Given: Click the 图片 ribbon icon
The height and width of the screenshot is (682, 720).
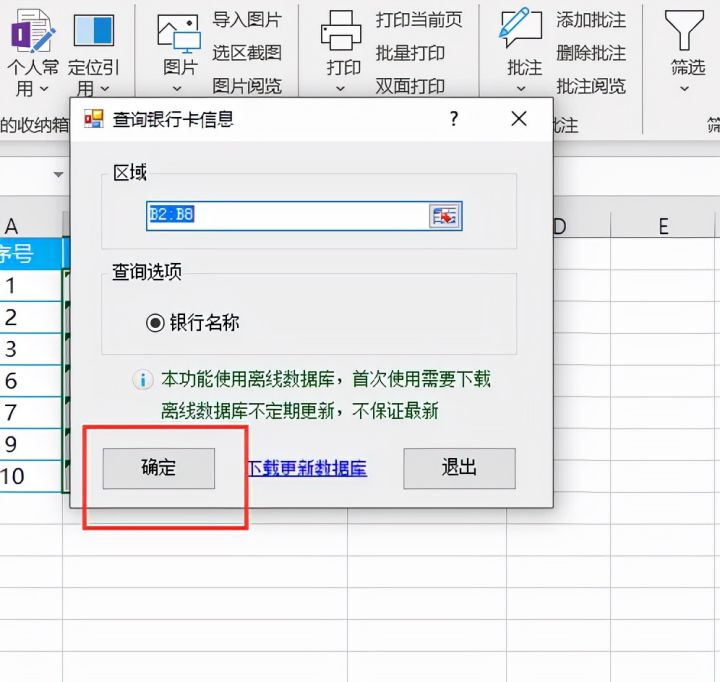Looking at the screenshot, I should coord(179,32).
